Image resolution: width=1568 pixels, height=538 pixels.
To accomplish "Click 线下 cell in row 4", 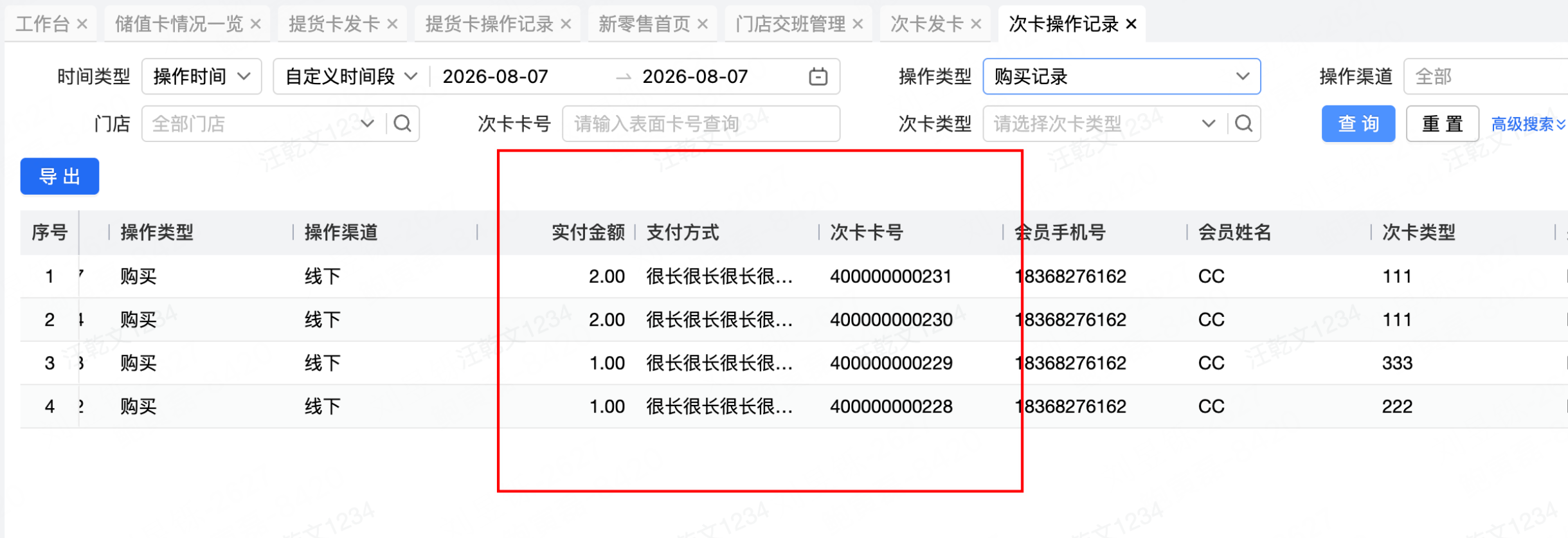I will coord(323,406).
